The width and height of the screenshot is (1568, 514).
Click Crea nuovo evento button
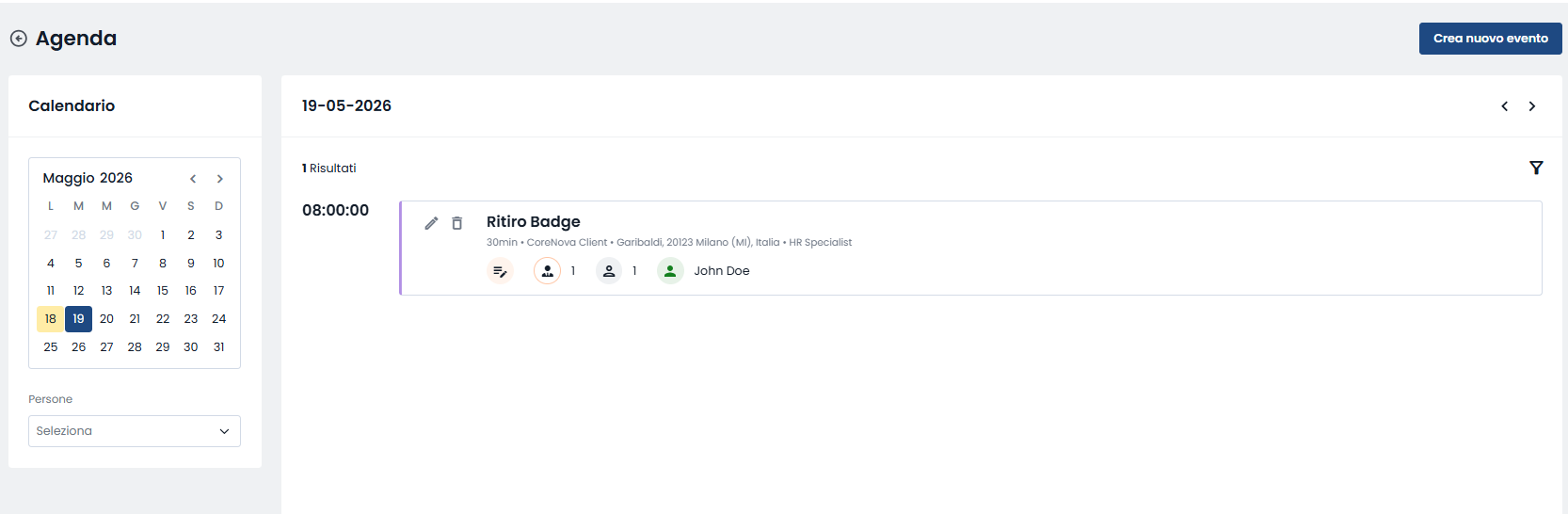tap(1490, 39)
